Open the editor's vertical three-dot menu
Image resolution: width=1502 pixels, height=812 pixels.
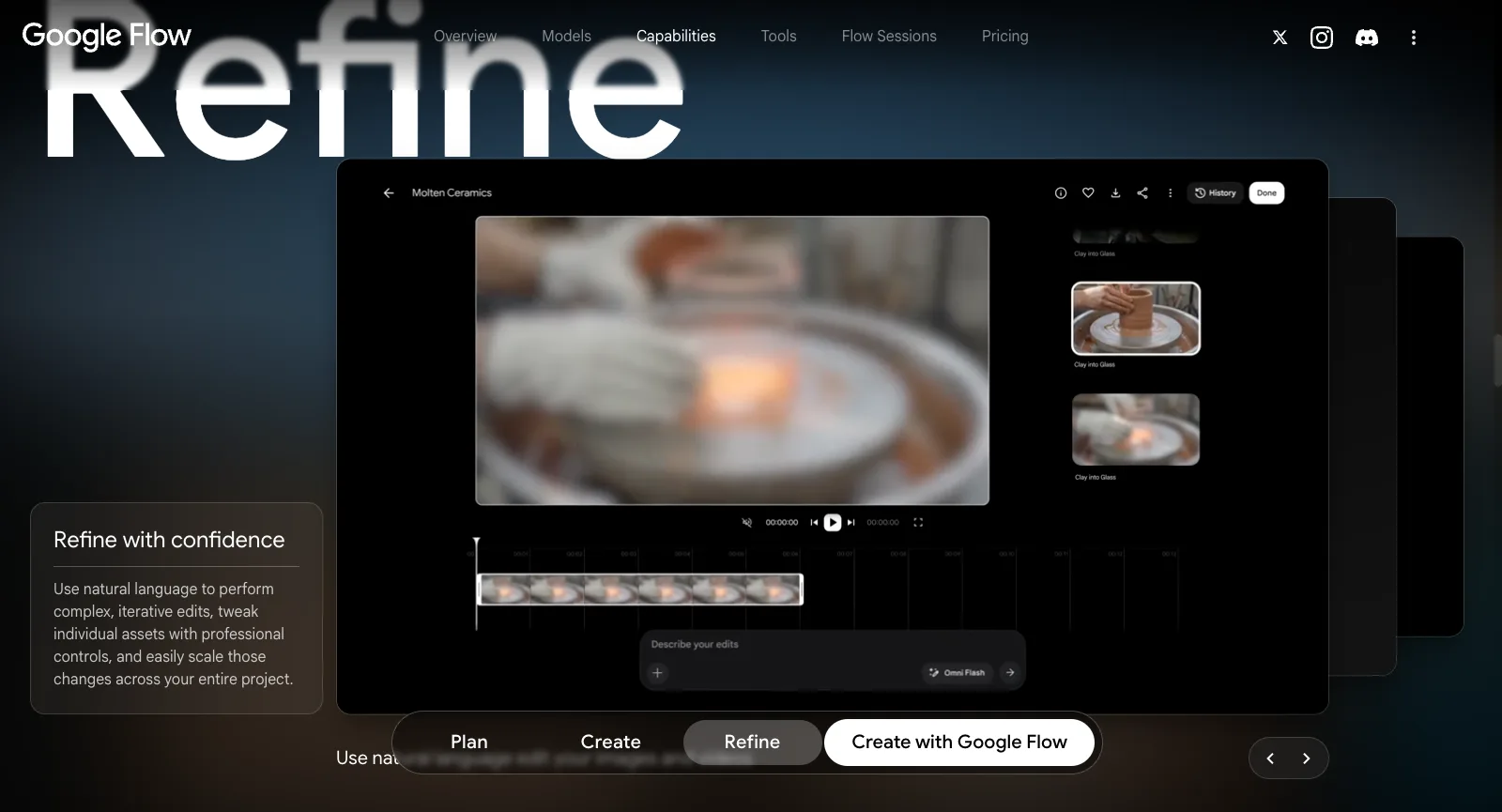click(x=1170, y=192)
